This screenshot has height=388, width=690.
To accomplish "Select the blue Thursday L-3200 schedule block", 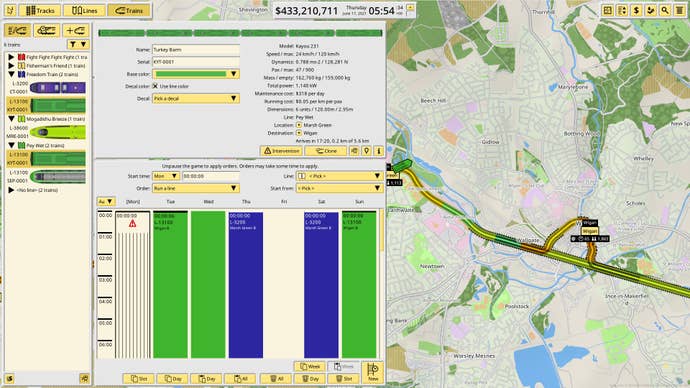I will pos(246,285).
